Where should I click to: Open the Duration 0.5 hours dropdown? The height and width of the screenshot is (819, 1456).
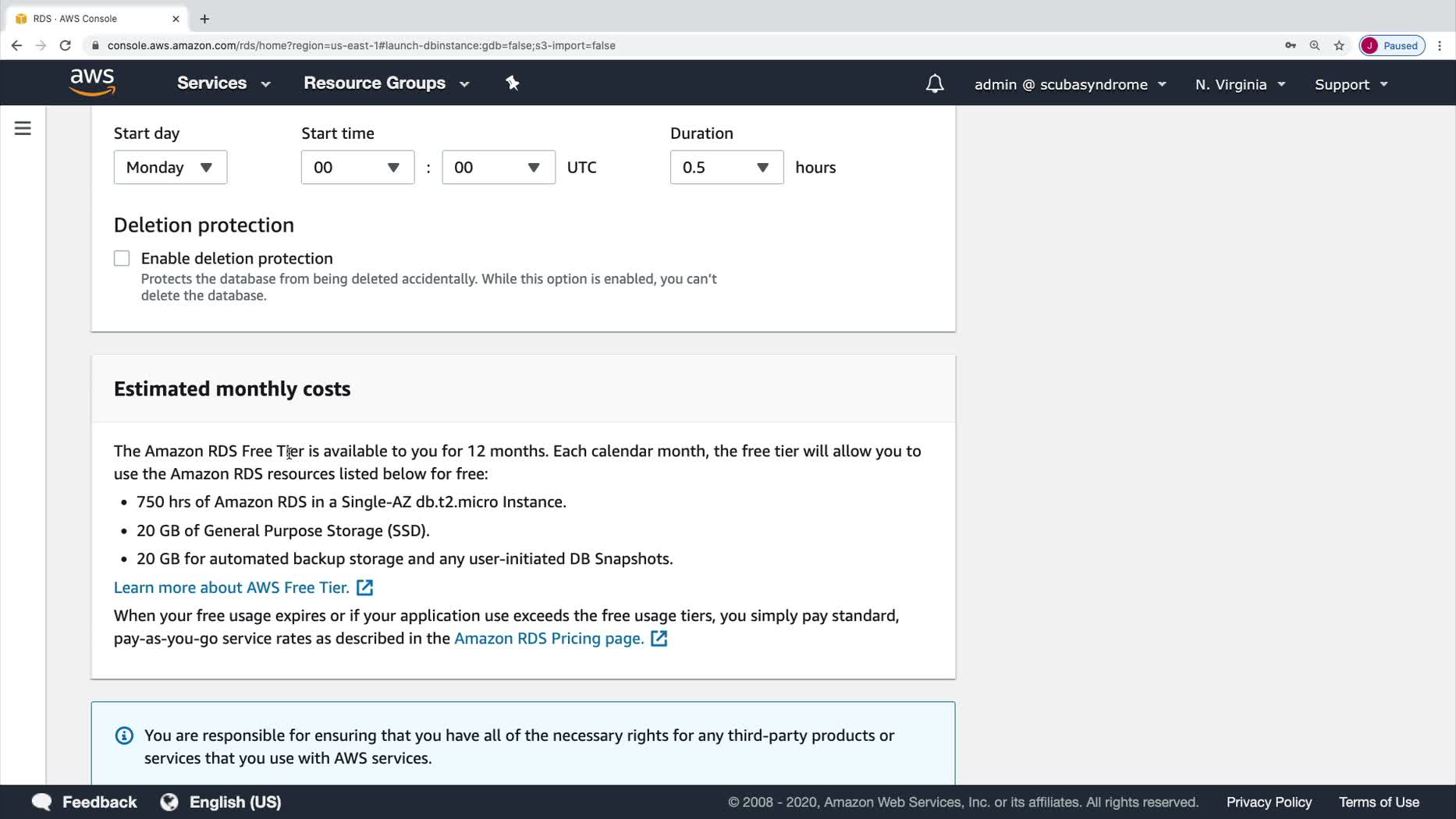pyautogui.click(x=726, y=168)
